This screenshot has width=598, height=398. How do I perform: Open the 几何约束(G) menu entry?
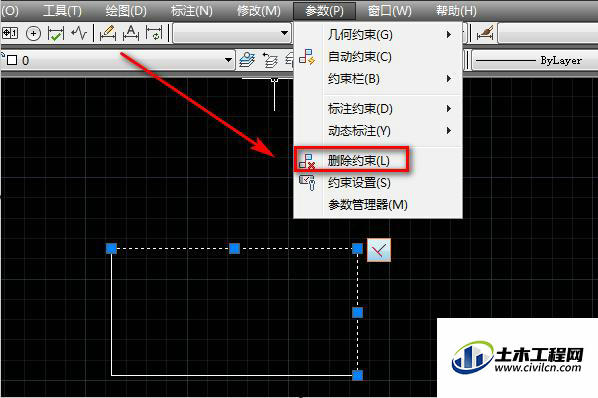pyautogui.click(x=378, y=35)
